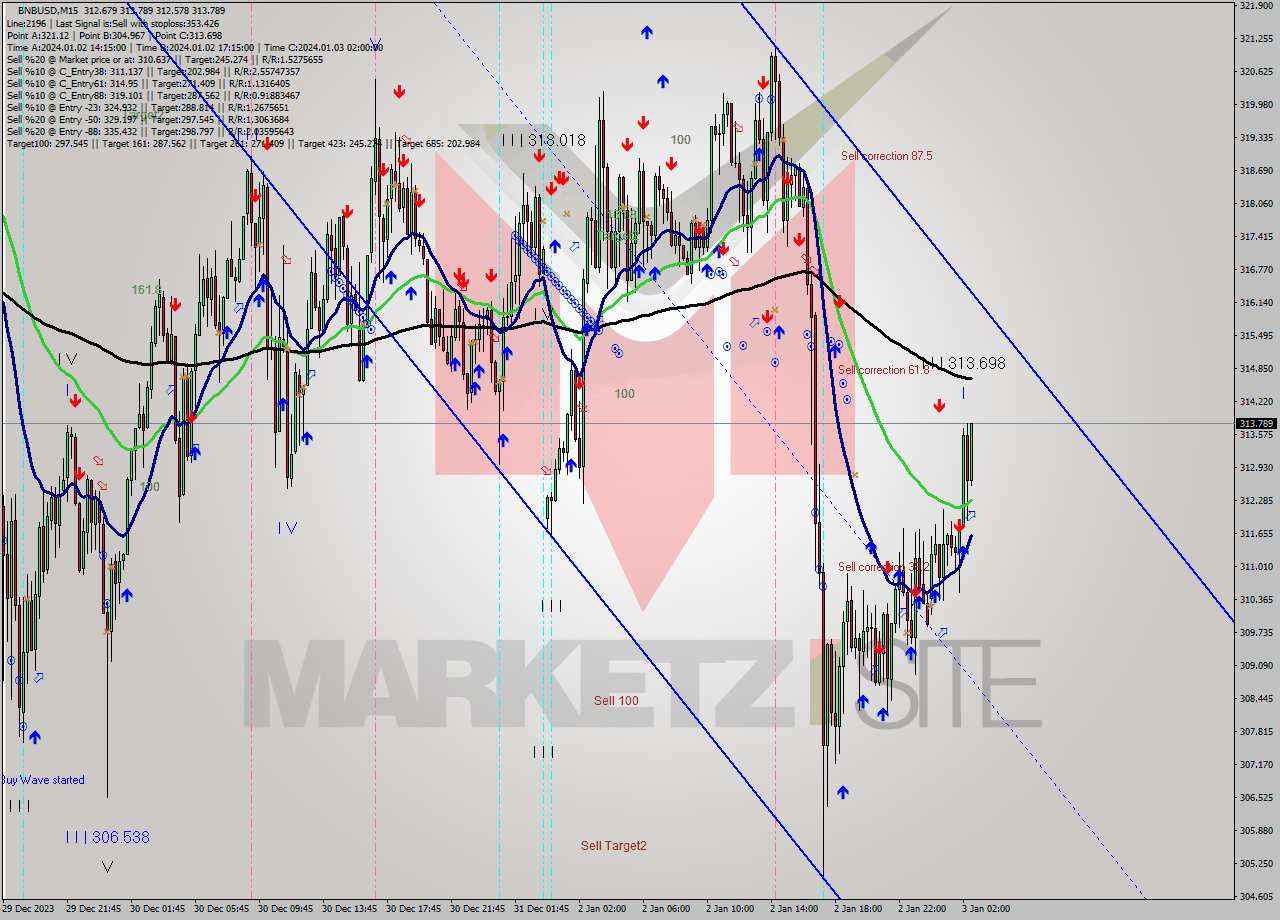Click the 318.690 price axis label
1280x920 pixels.
click(1256, 171)
